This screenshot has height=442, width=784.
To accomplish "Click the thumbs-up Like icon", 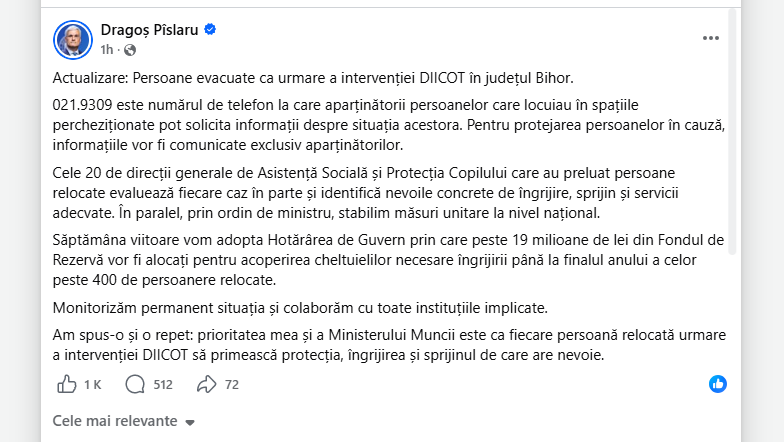I will click(x=66, y=384).
